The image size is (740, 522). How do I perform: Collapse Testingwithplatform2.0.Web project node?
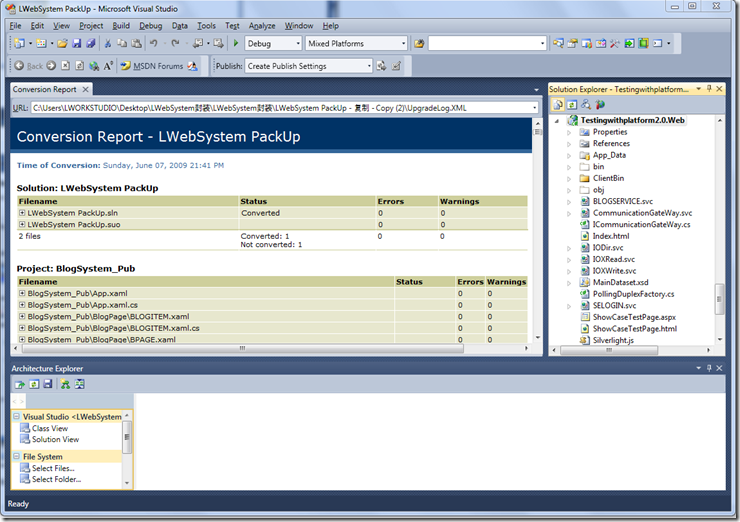pos(557,121)
